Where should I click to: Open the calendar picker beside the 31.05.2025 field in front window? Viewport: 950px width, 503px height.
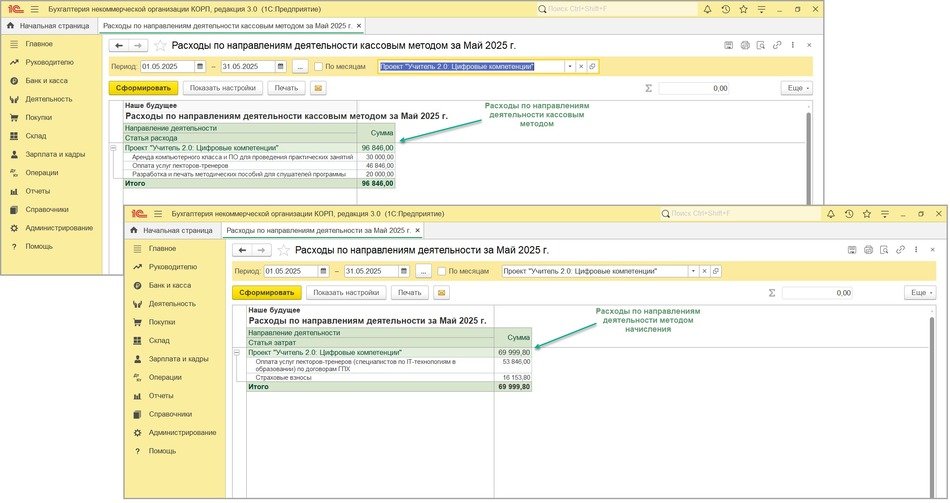[x=405, y=271]
